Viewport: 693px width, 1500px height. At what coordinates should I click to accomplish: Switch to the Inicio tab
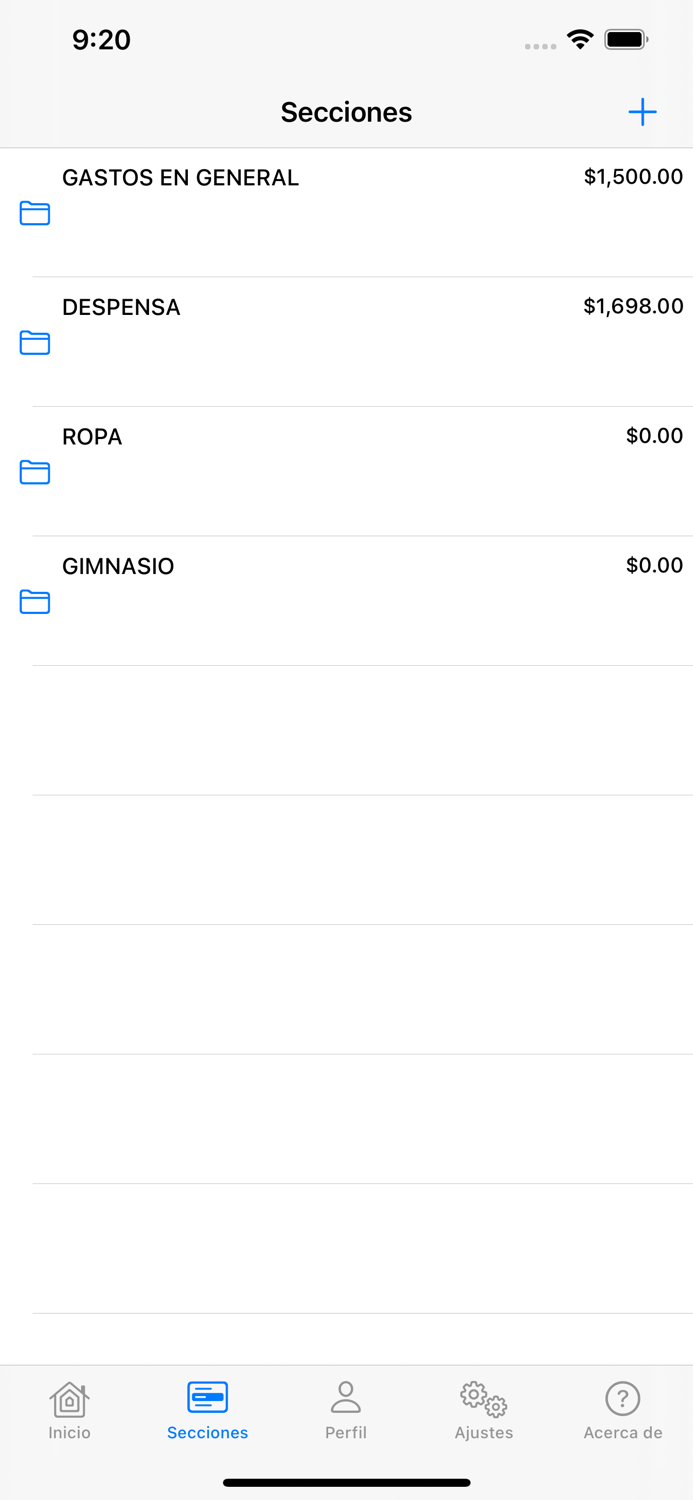coord(69,1410)
